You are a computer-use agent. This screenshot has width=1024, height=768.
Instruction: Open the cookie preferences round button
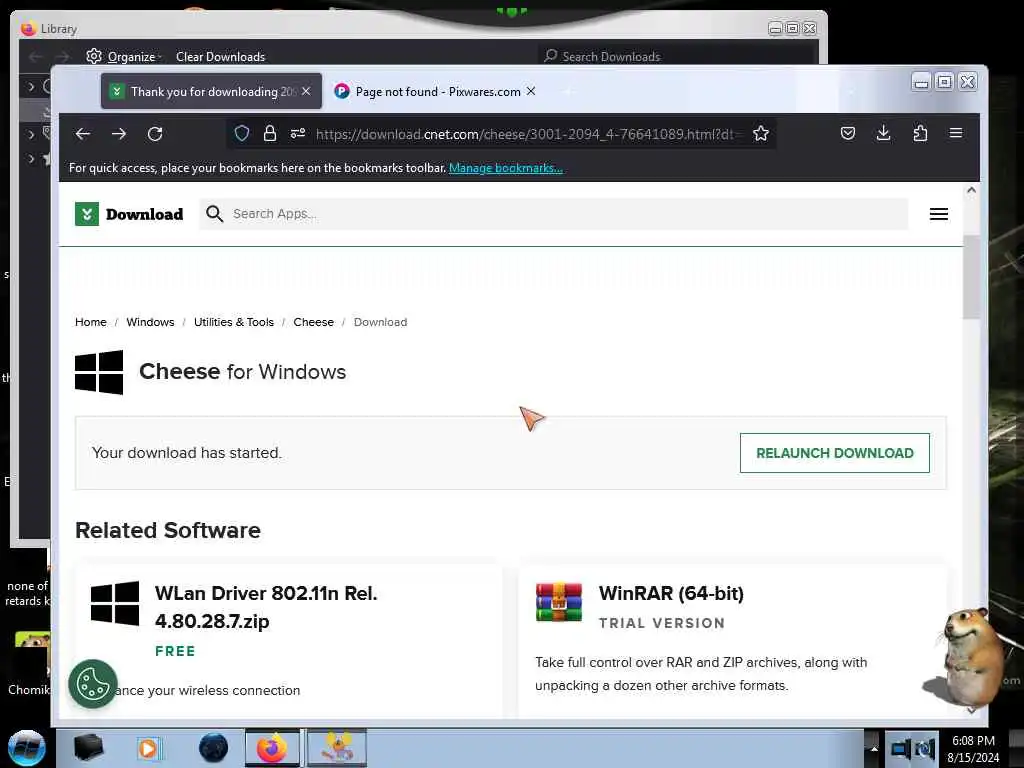[x=93, y=684]
